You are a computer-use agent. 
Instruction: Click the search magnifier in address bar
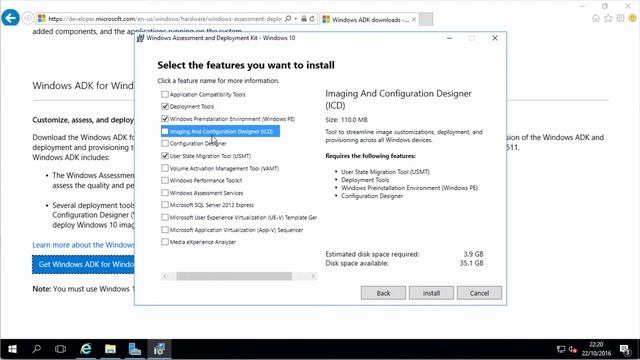pyautogui.click(x=288, y=19)
